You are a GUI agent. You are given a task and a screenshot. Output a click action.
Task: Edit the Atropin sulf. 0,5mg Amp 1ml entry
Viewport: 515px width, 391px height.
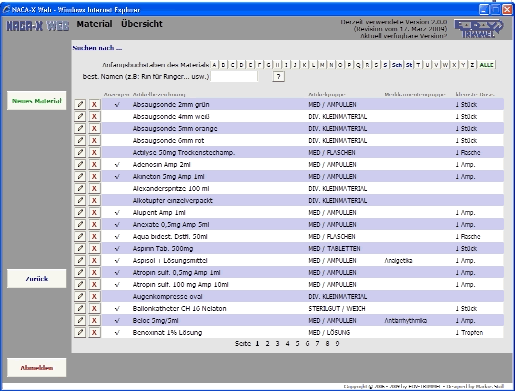point(80,273)
